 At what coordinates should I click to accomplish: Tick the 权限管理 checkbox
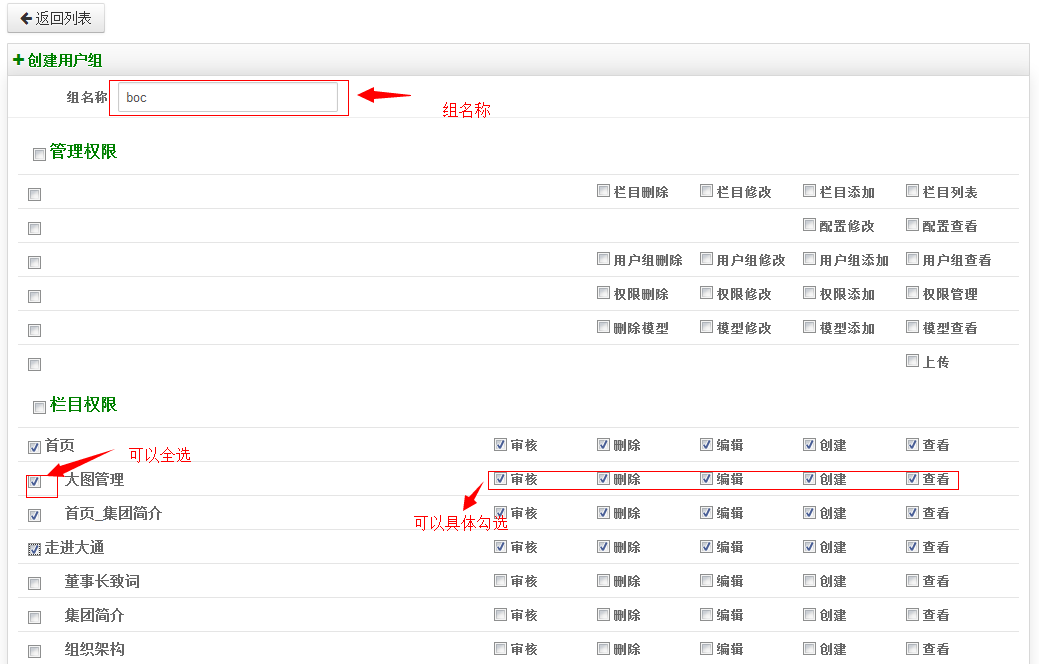(912, 293)
